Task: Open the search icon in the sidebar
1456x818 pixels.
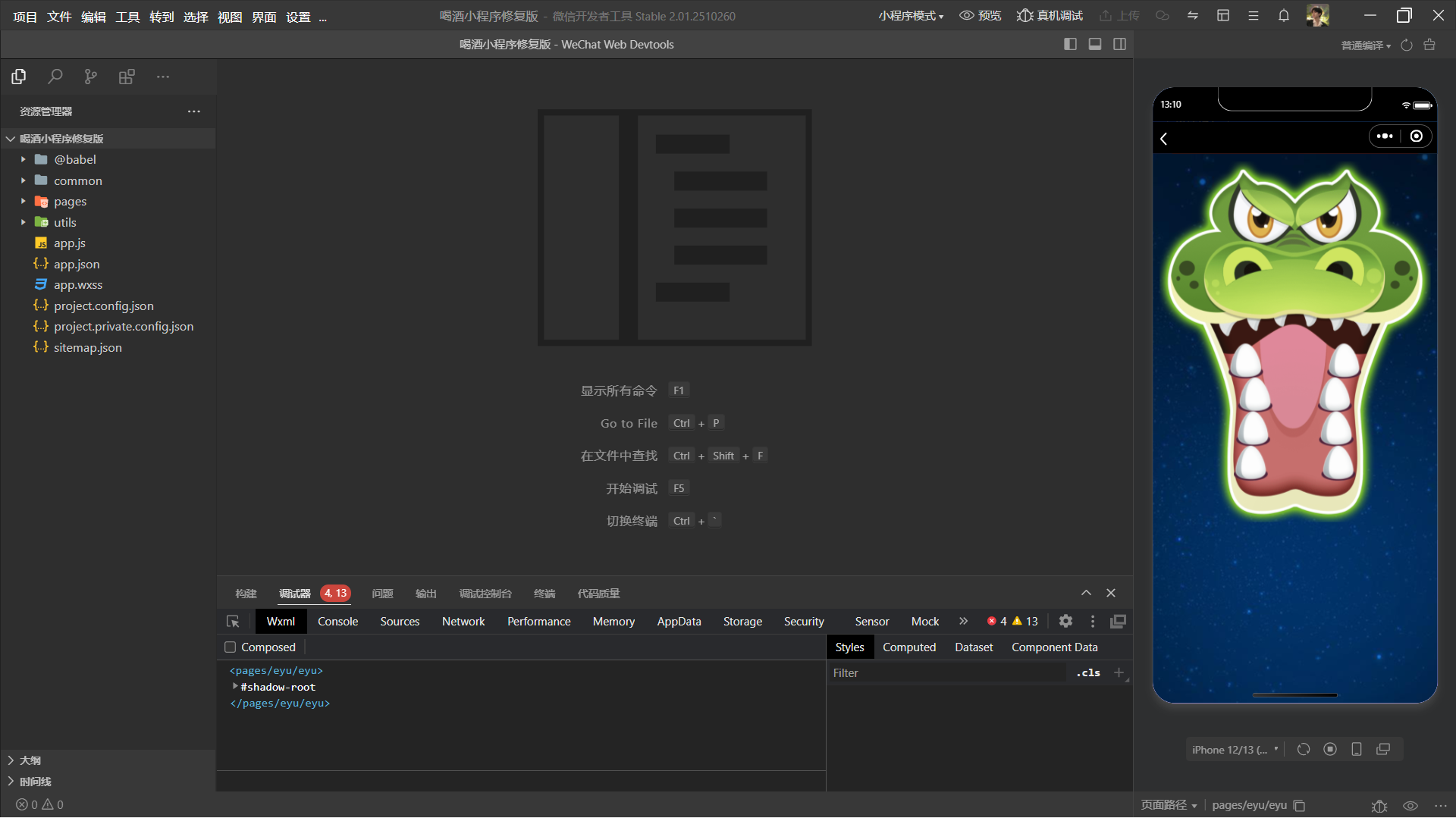Action: 55,77
